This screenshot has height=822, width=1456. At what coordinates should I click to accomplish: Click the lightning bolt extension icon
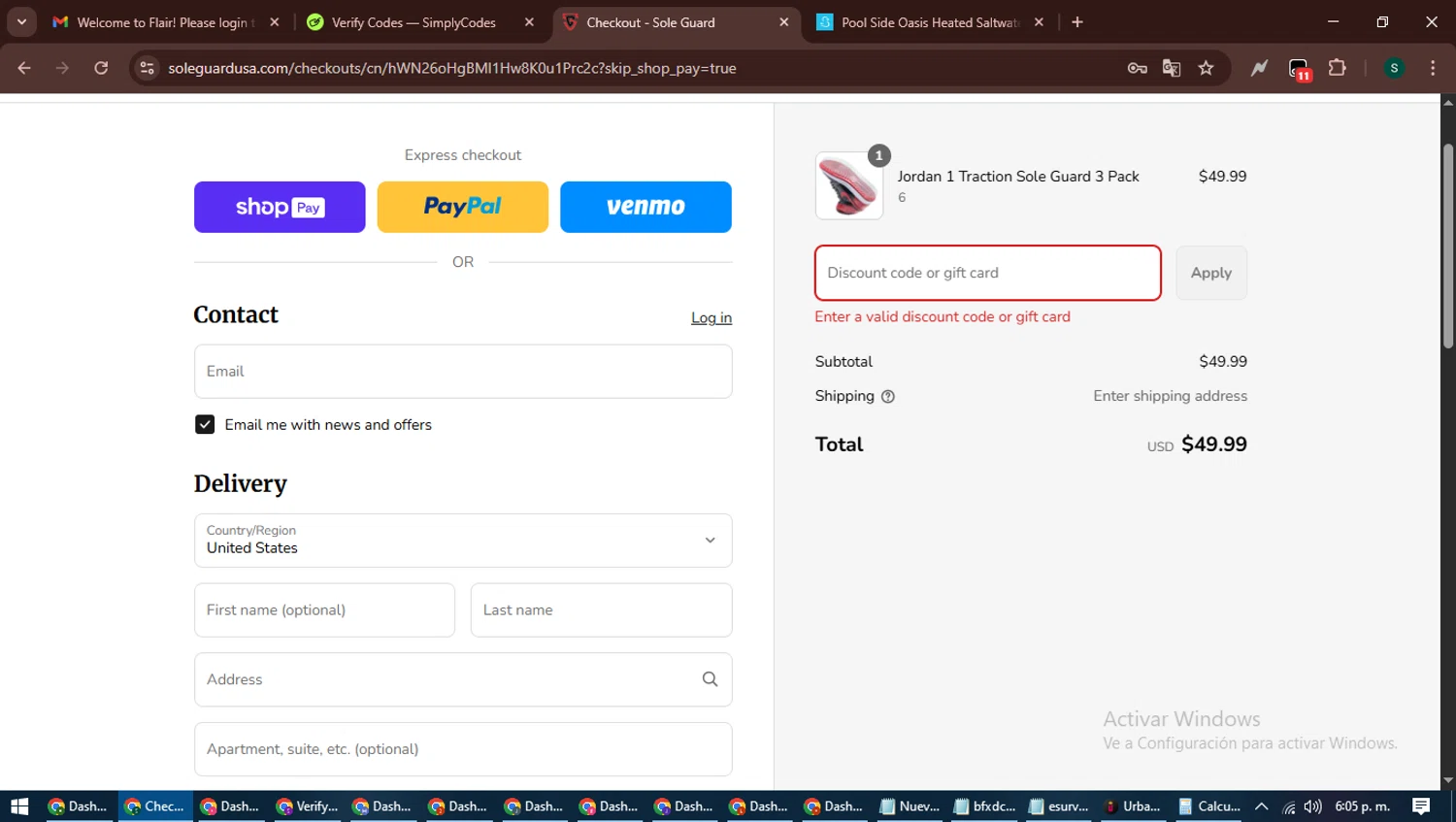tap(1259, 68)
